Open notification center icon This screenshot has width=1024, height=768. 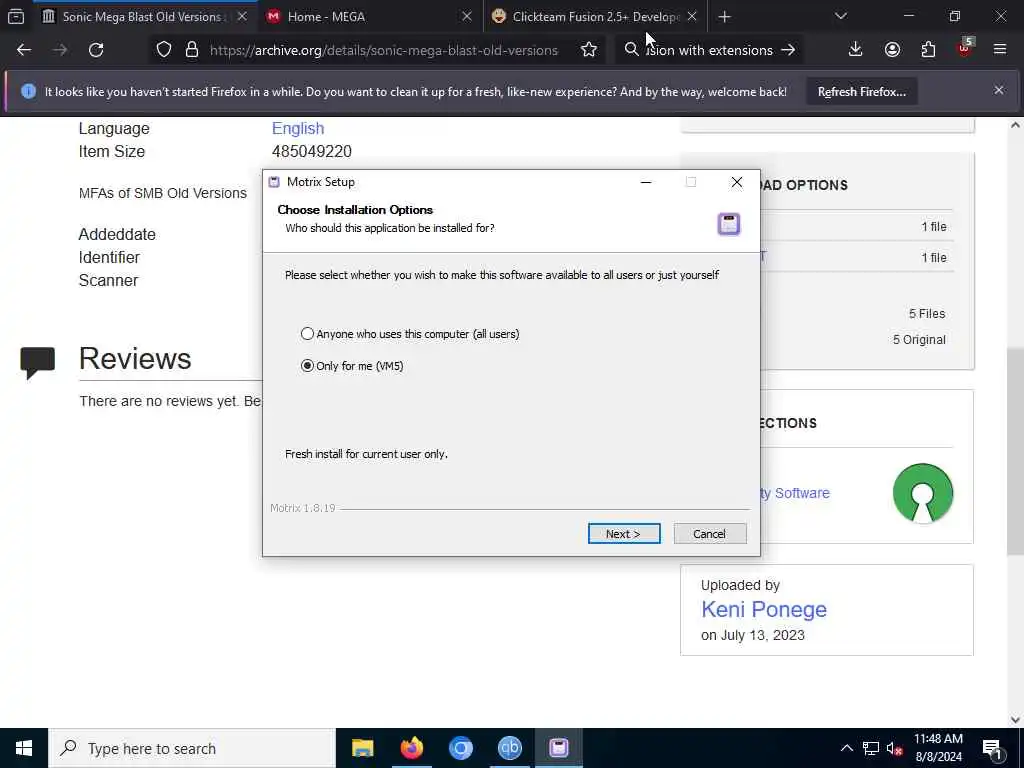(992, 748)
